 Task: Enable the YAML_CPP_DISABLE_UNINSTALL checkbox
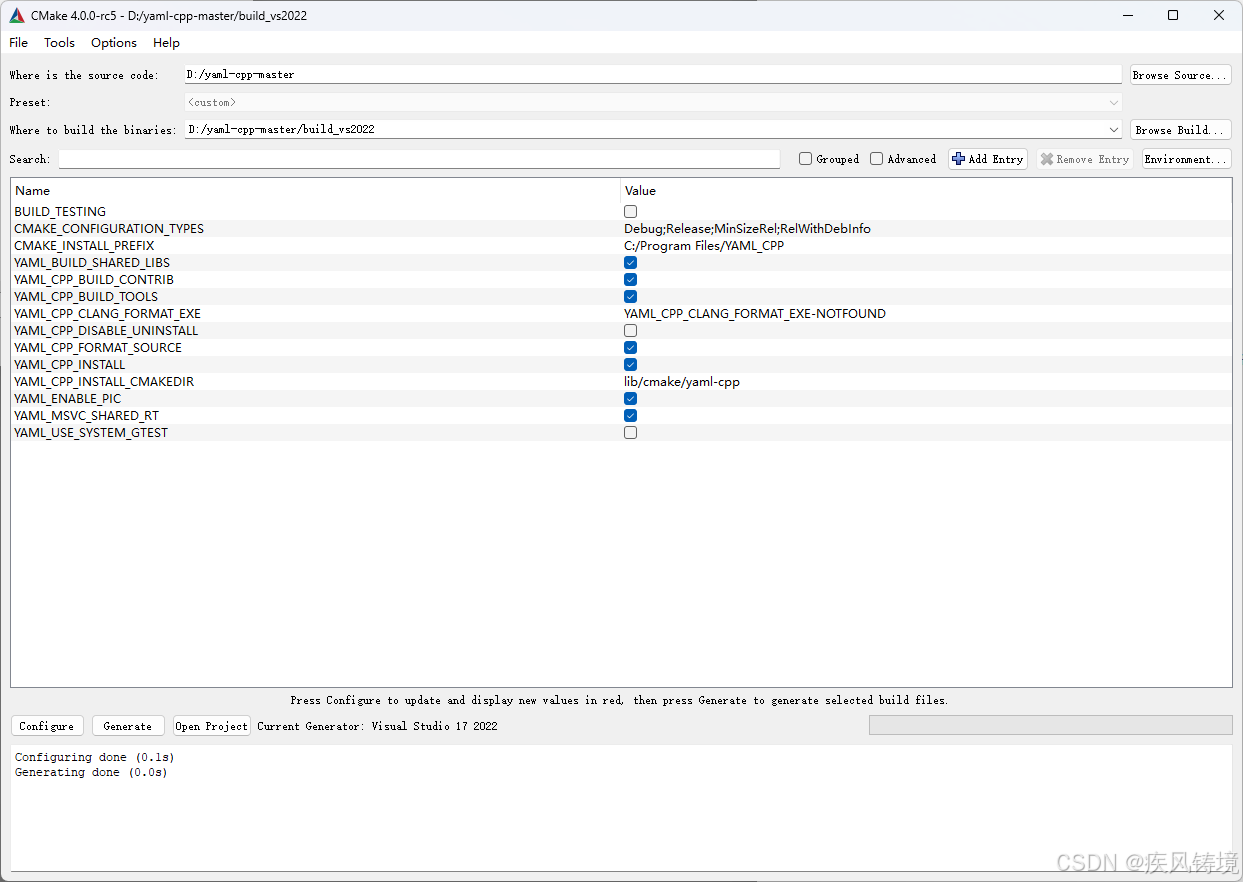pyautogui.click(x=630, y=331)
